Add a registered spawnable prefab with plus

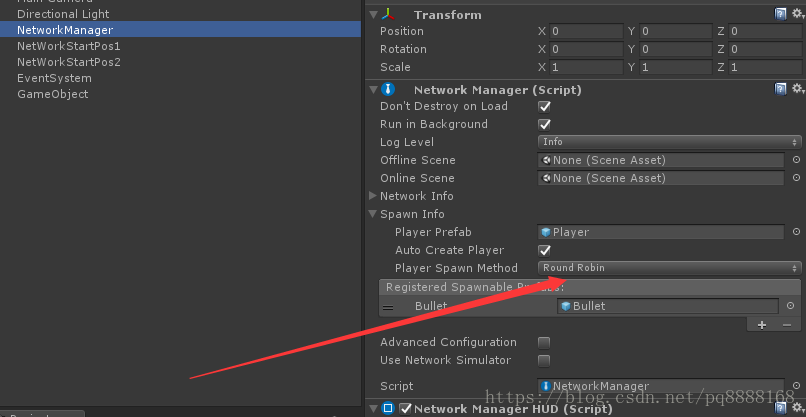[x=762, y=325]
